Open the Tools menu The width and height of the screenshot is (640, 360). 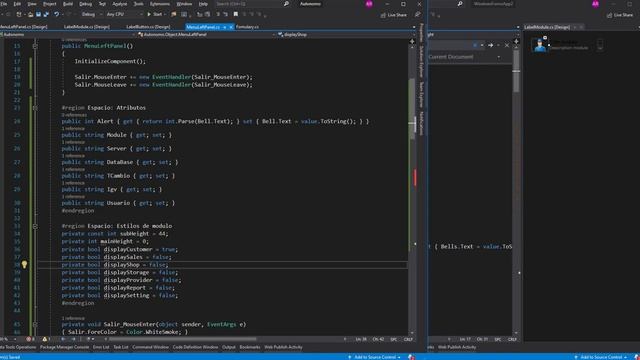tap(138, 4)
